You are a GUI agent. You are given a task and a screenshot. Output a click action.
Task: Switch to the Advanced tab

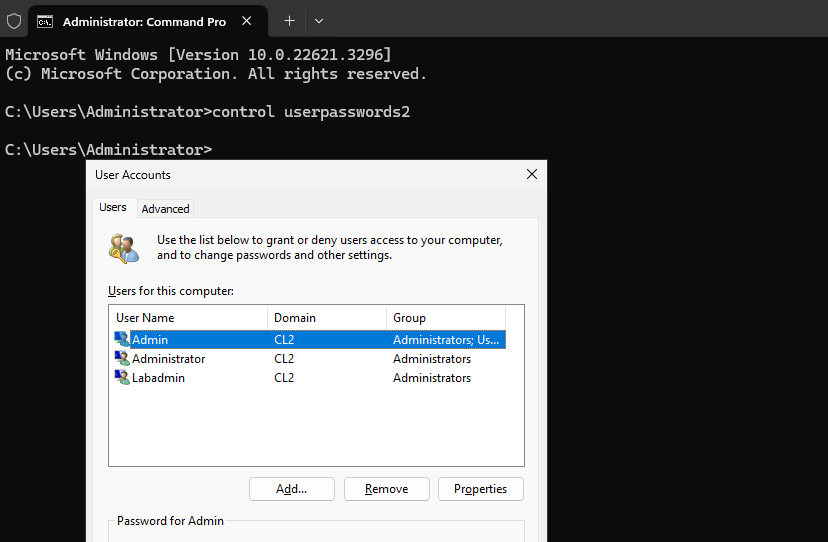(x=165, y=209)
